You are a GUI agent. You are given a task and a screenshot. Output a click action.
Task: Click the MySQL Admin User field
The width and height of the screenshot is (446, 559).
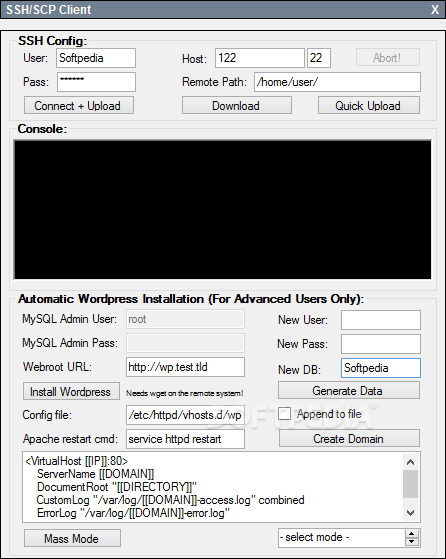(x=185, y=319)
